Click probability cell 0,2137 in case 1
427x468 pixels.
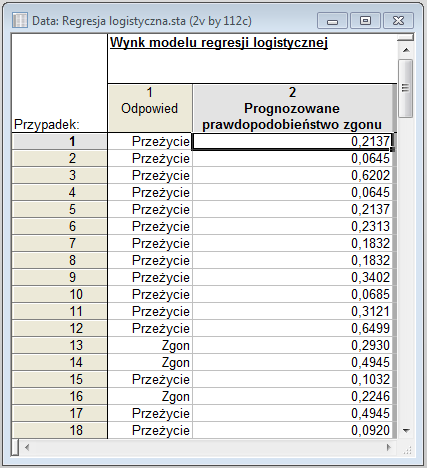292,141
